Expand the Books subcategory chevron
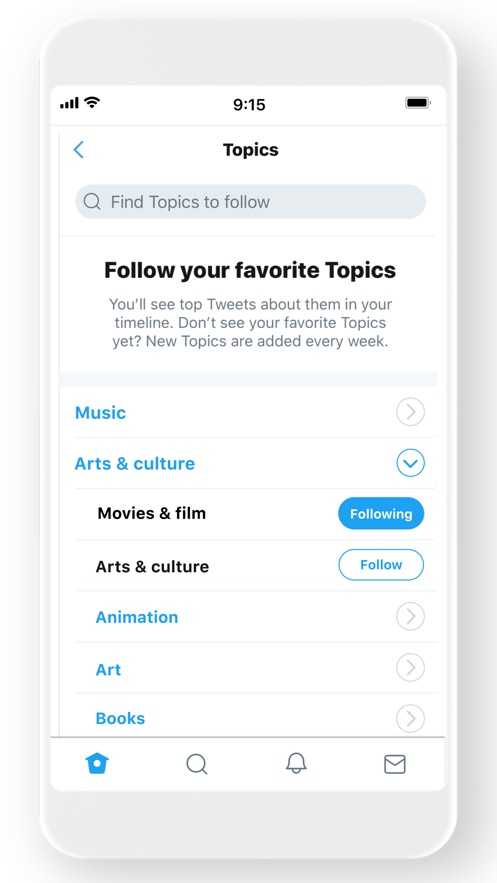497x883 pixels. click(410, 719)
